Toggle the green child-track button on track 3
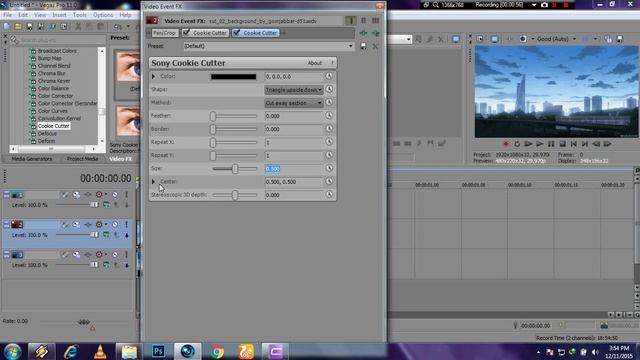 (106, 265)
